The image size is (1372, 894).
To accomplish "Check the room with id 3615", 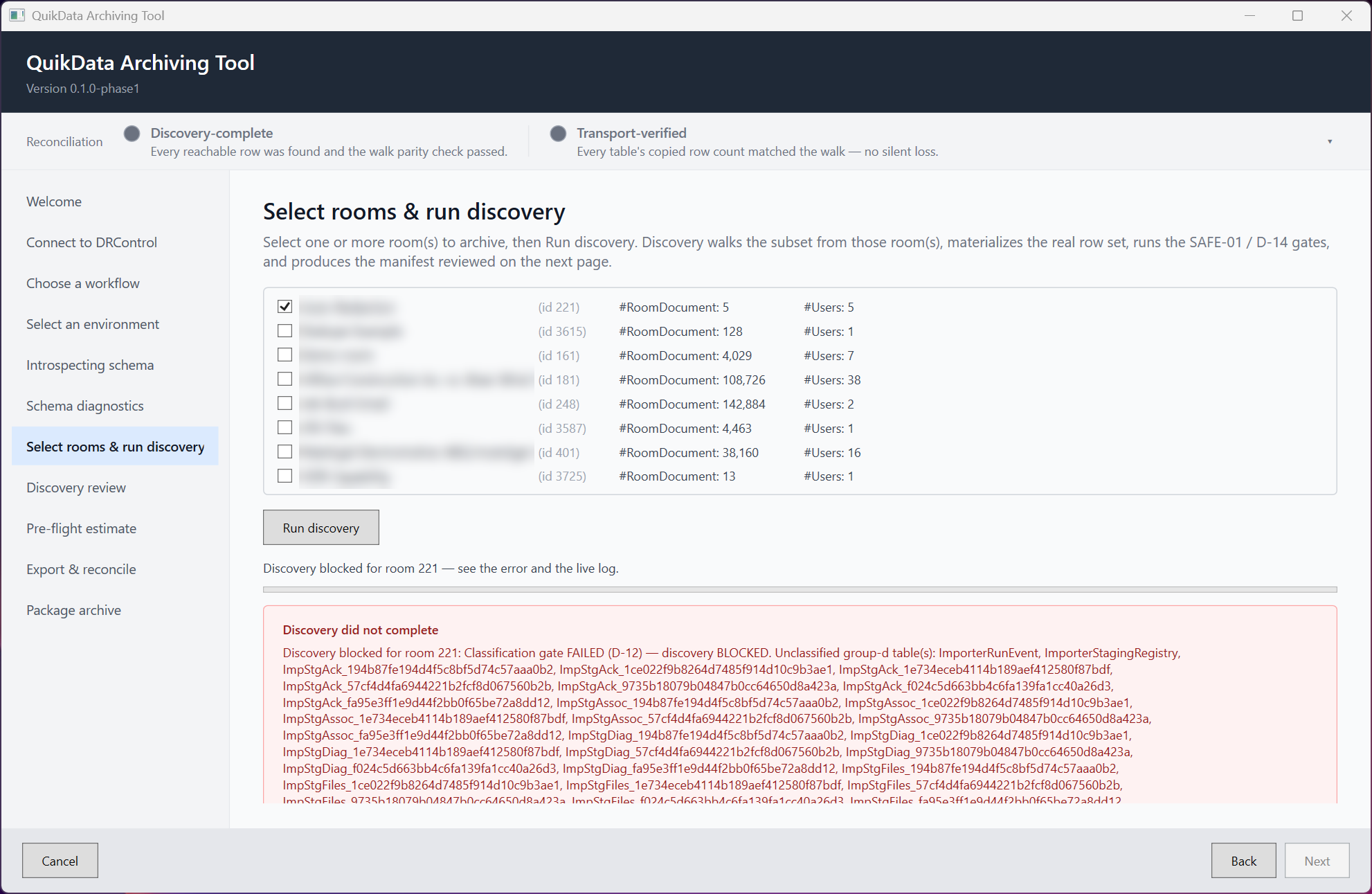I will (285, 331).
